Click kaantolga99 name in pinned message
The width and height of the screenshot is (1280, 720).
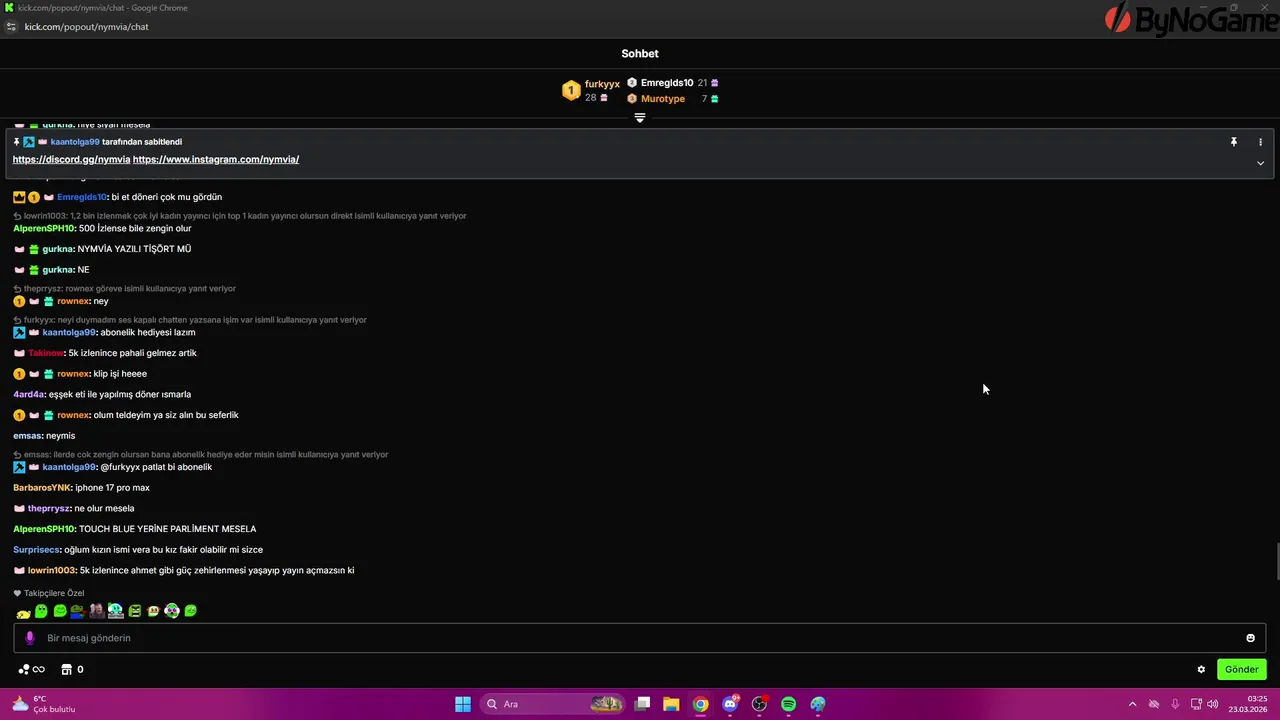[x=75, y=142]
